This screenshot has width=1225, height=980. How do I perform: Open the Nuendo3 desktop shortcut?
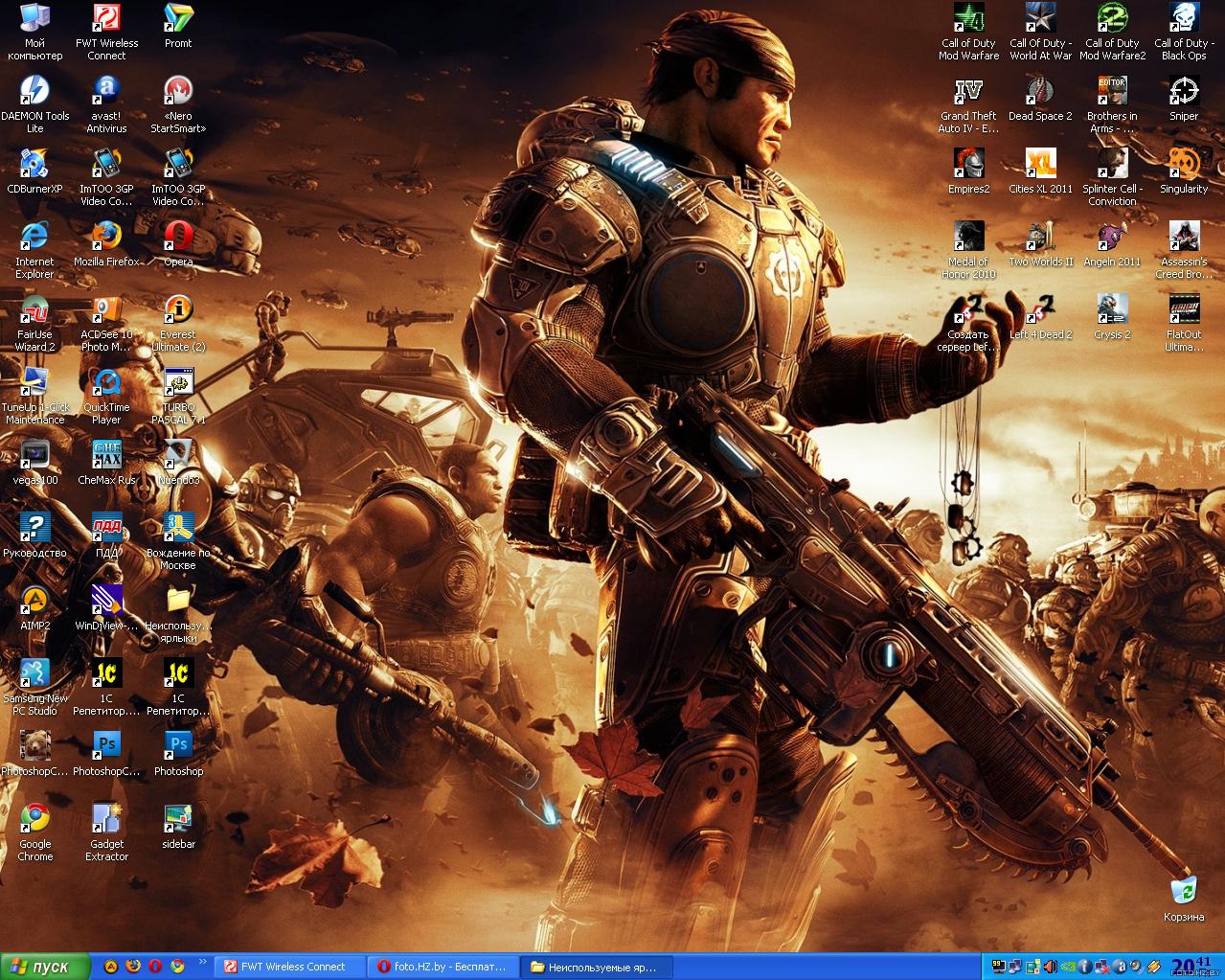point(178,462)
